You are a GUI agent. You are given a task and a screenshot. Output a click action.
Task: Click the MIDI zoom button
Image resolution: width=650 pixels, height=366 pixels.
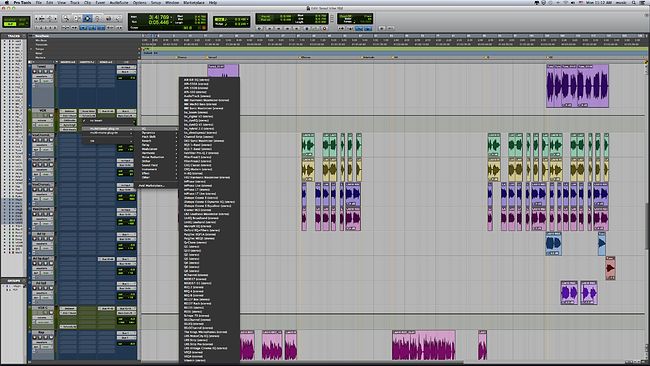pos(49,19)
